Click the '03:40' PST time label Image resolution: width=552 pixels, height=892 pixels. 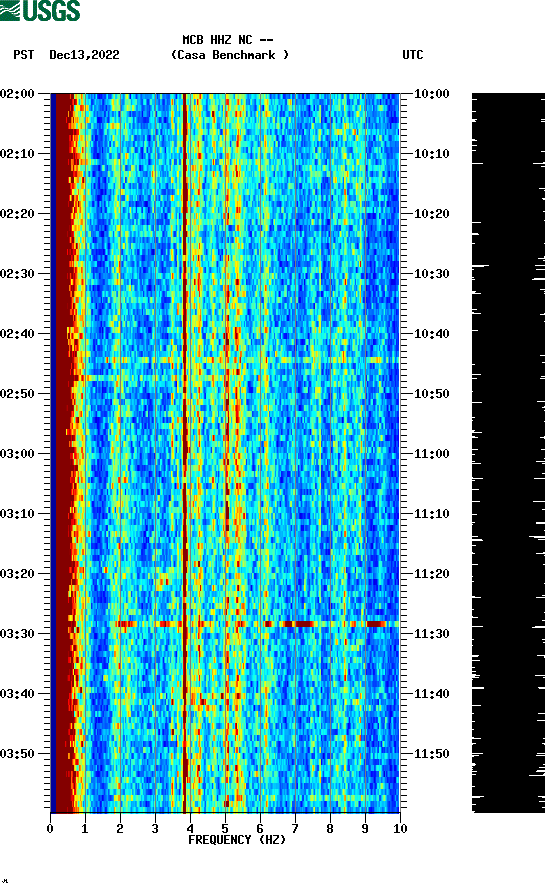pos(17,694)
